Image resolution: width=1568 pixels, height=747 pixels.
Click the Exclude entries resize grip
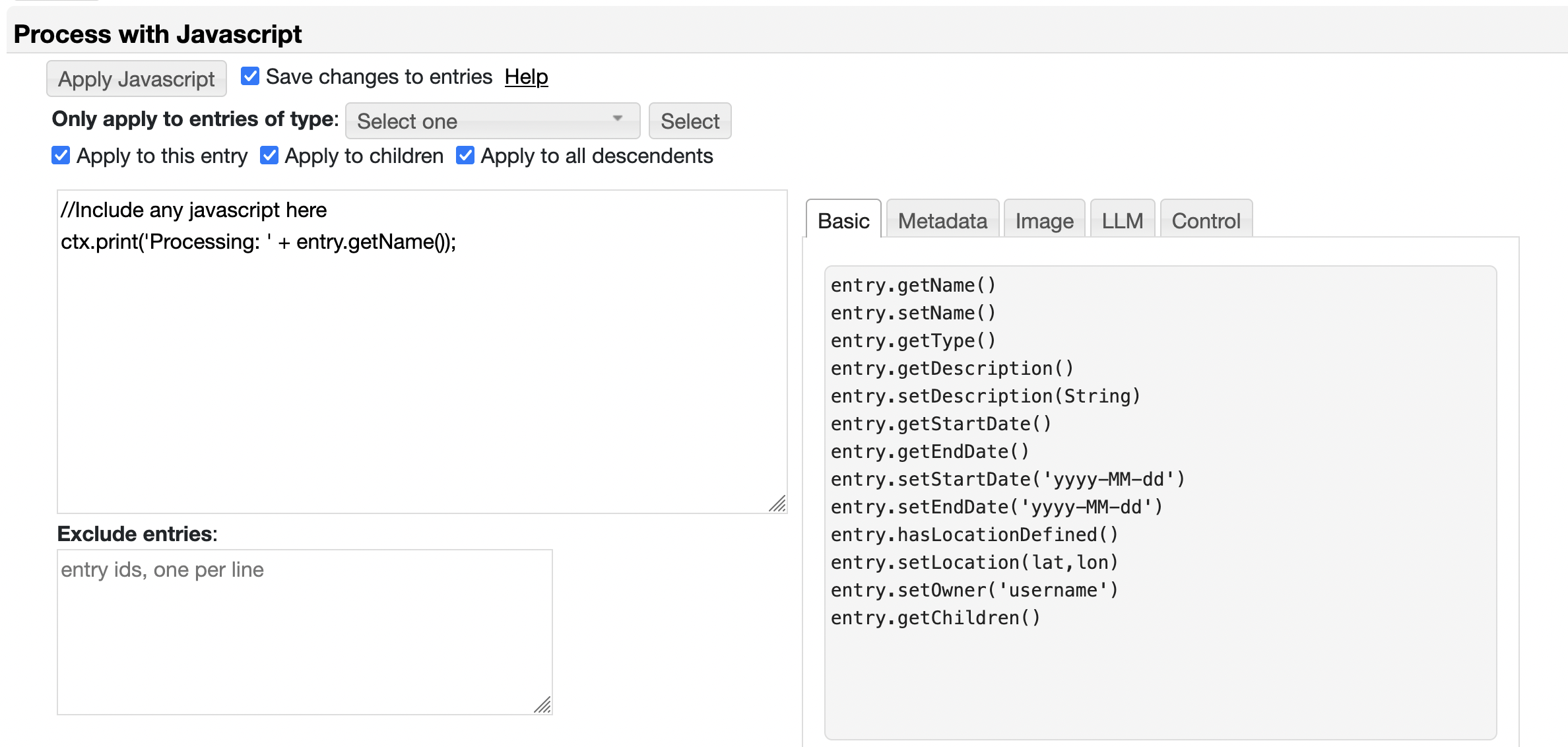click(x=542, y=705)
